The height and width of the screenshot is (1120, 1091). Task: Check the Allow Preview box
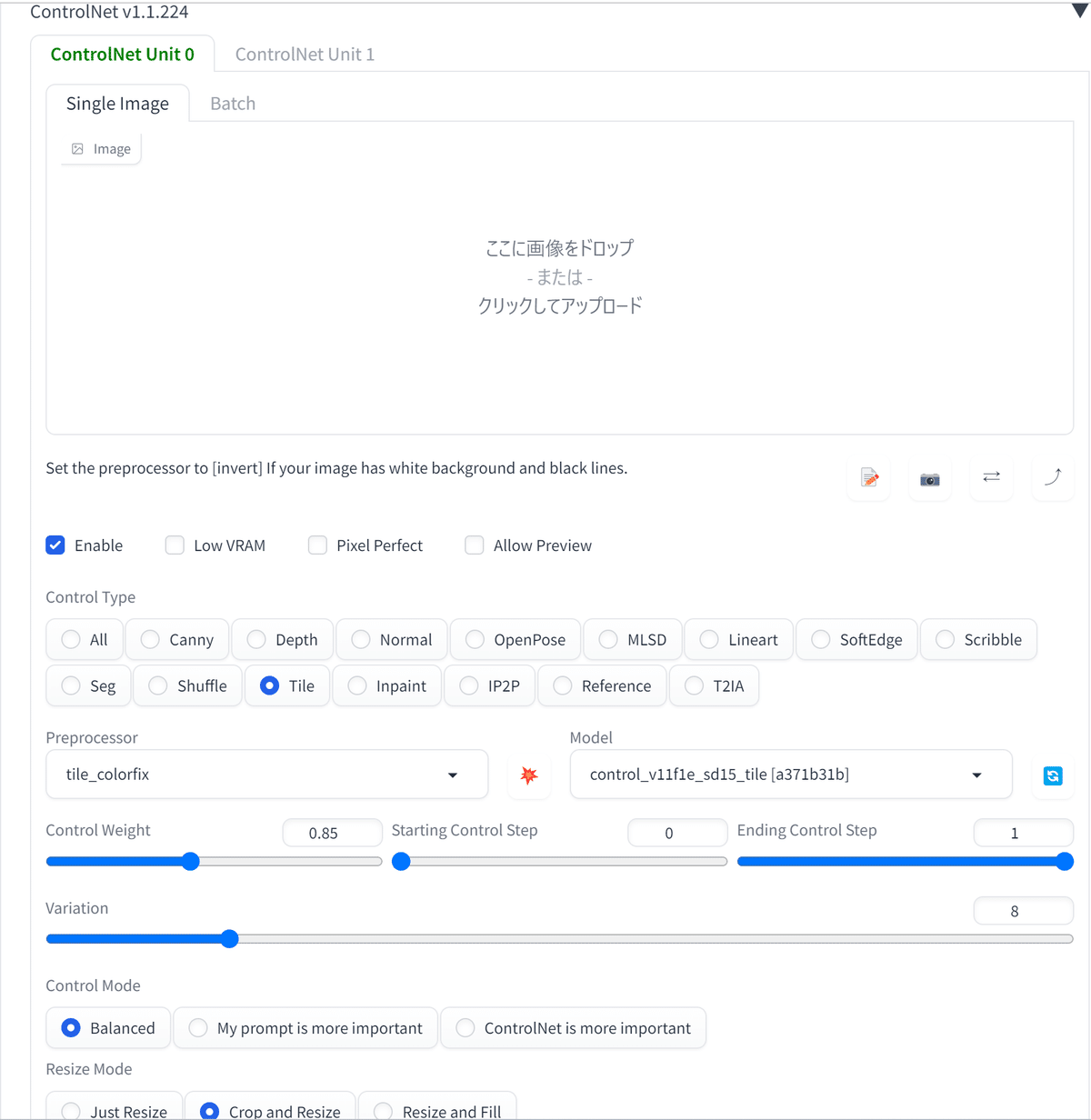click(x=475, y=545)
